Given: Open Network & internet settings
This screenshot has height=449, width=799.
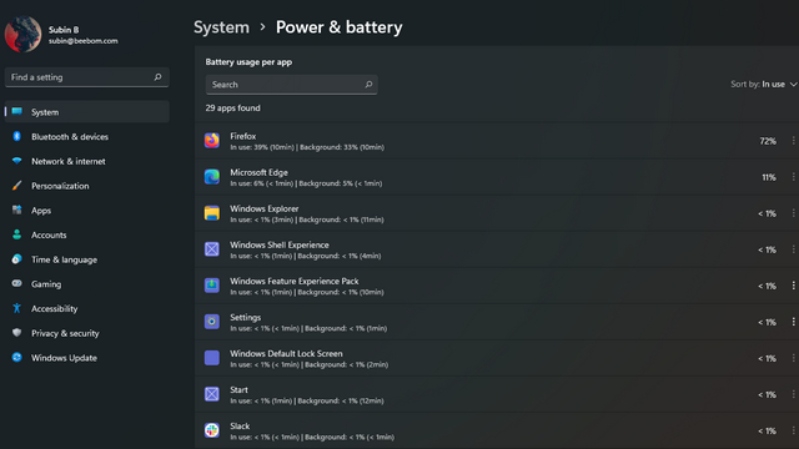Looking at the screenshot, I should coord(87,161).
